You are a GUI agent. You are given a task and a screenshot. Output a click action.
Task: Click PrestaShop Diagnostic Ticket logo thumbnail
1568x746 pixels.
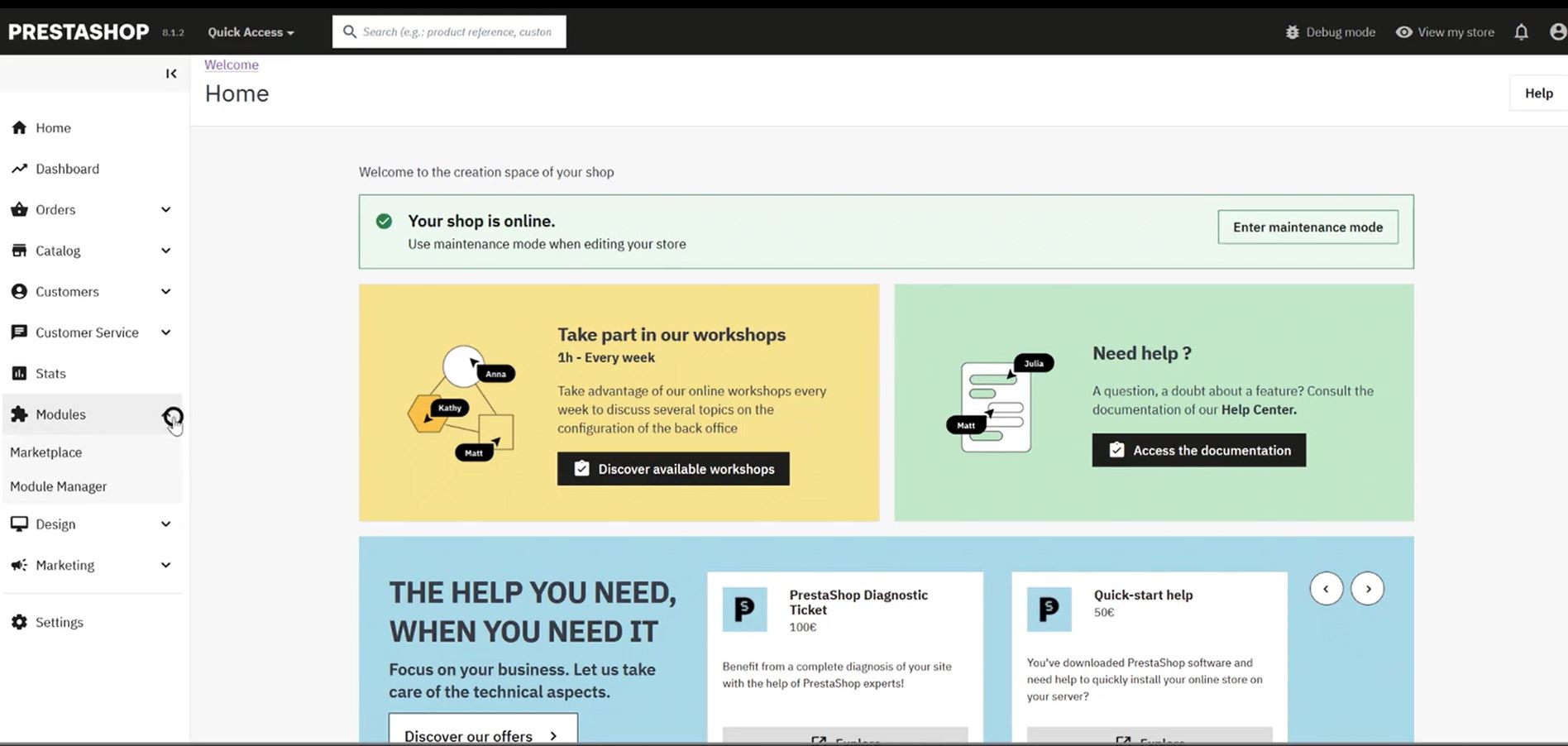pyautogui.click(x=744, y=610)
